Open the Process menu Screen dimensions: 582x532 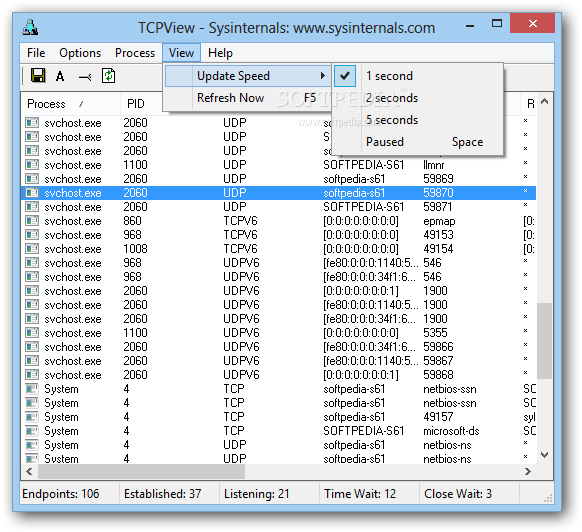[x=135, y=53]
